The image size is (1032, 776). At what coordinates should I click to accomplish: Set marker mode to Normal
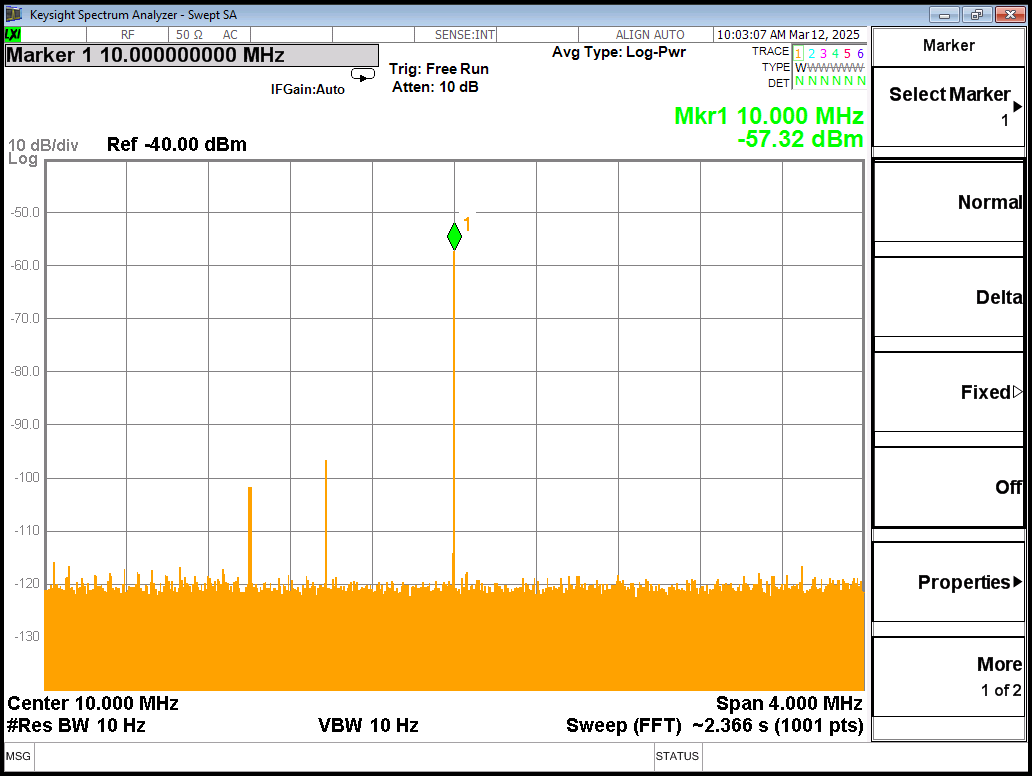pyautogui.click(x=948, y=202)
